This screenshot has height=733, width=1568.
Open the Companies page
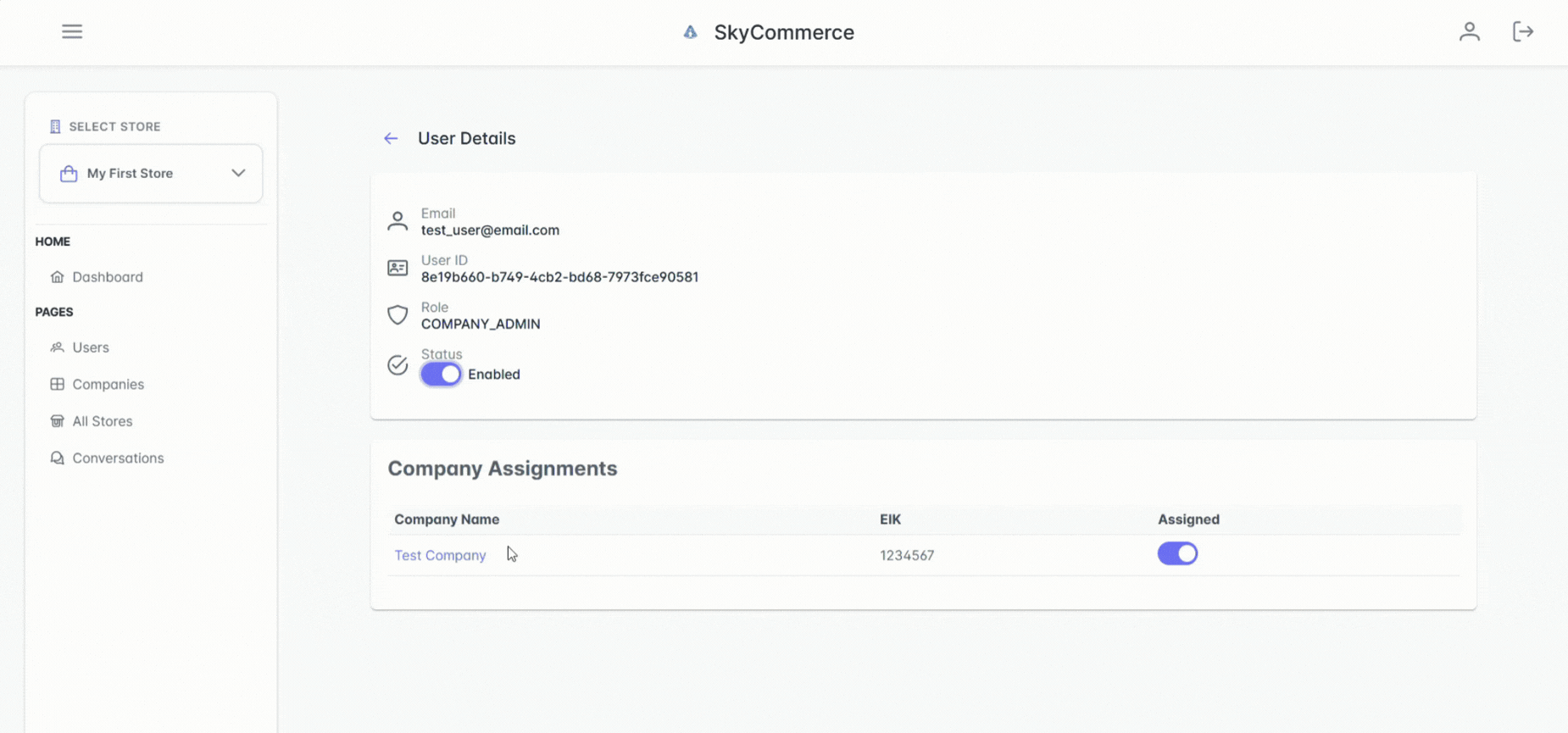tap(108, 384)
